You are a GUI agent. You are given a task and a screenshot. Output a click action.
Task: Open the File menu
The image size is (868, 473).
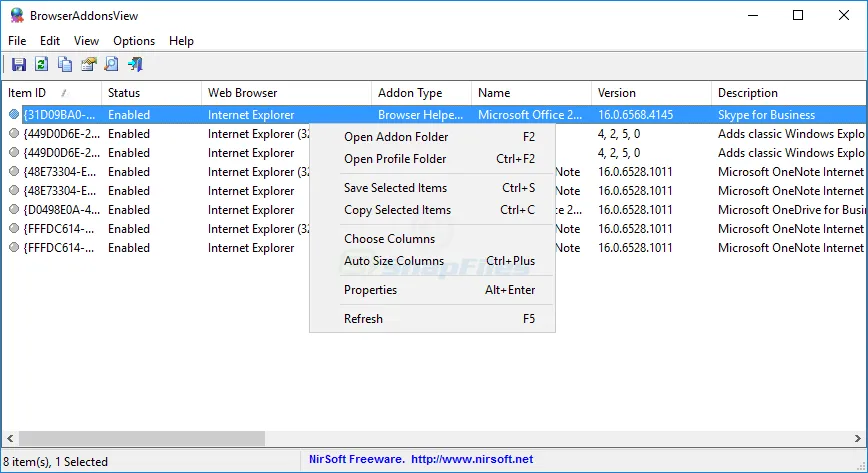17,41
